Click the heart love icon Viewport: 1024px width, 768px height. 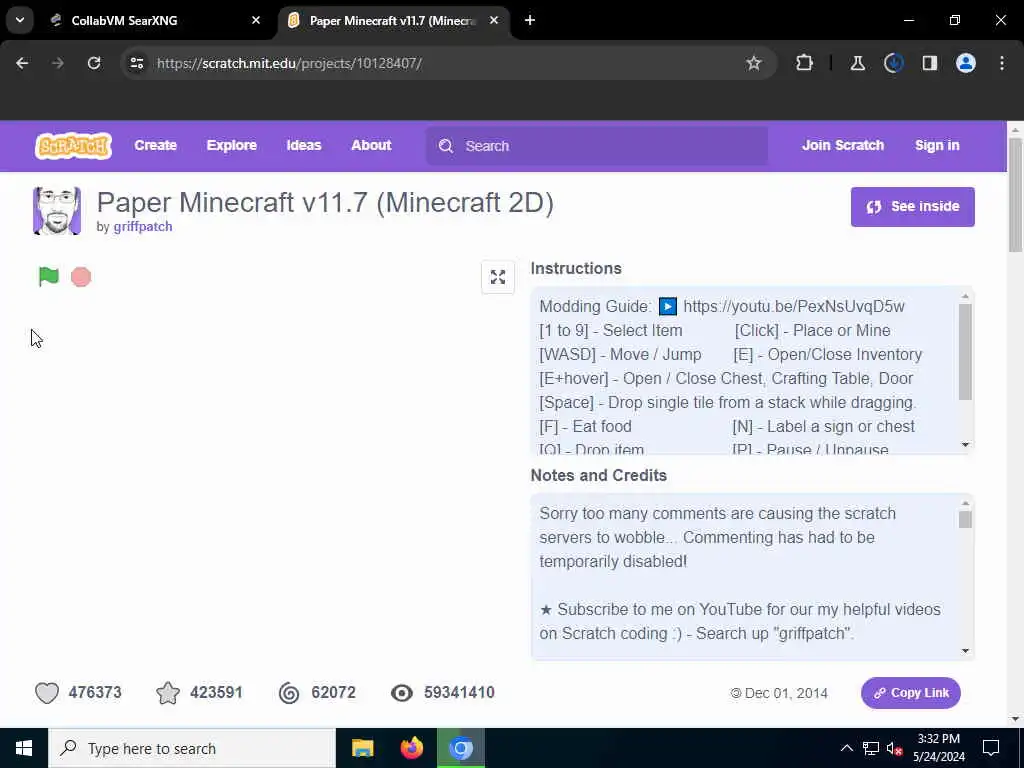coord(47,693)
